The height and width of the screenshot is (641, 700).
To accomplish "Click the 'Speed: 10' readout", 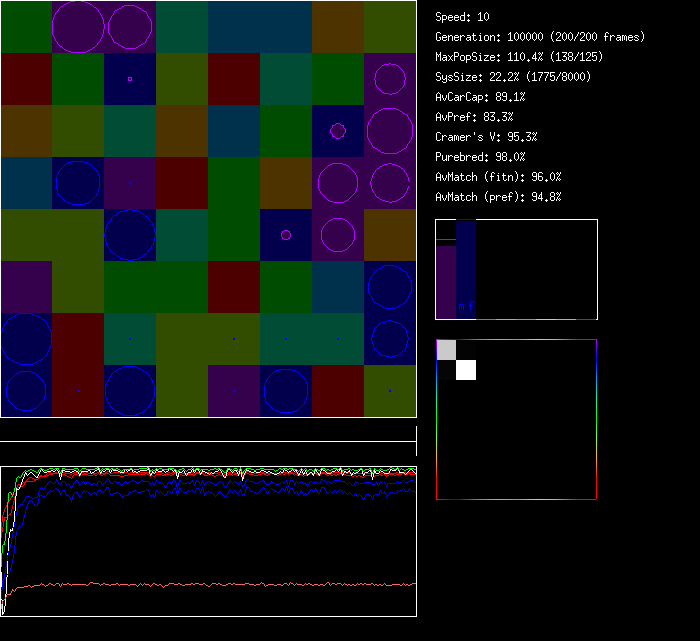I will 463,17.
